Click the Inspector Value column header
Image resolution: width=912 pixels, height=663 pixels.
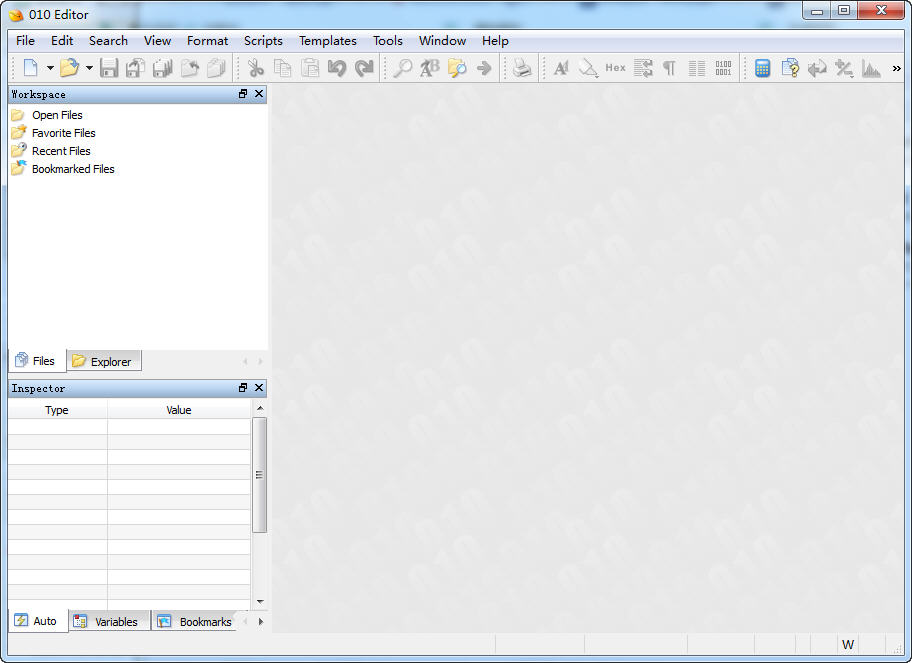tap(179, 410)
